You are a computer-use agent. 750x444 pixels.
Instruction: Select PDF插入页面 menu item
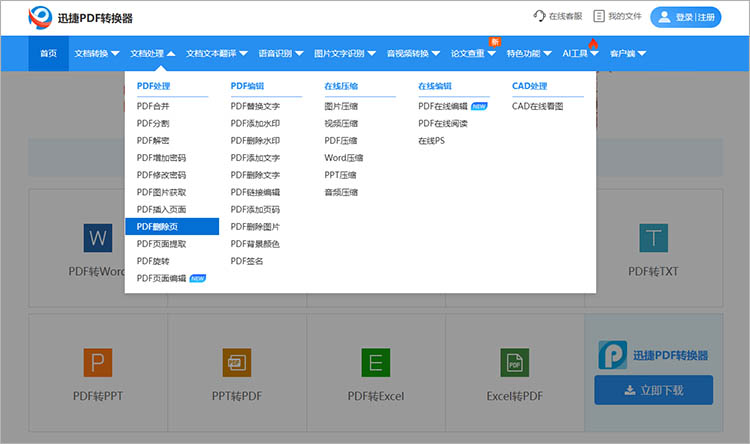[161, 210]
